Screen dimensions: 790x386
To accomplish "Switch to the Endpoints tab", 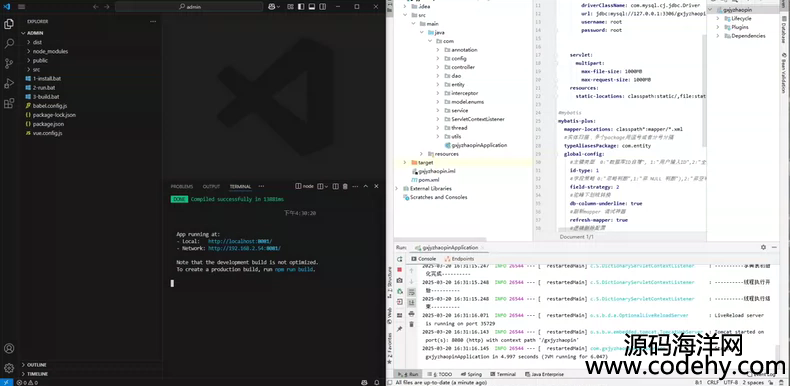I will pyautogui.click(x=459, y=259).
